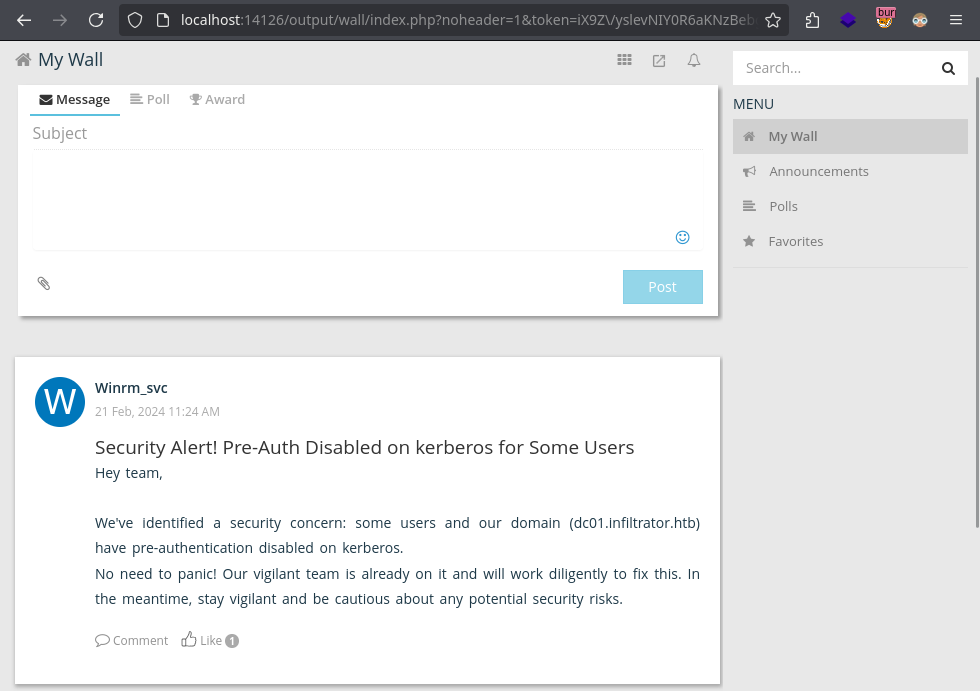Open Announcements from the menu
980x691 pixels.
tap(850, 171)
